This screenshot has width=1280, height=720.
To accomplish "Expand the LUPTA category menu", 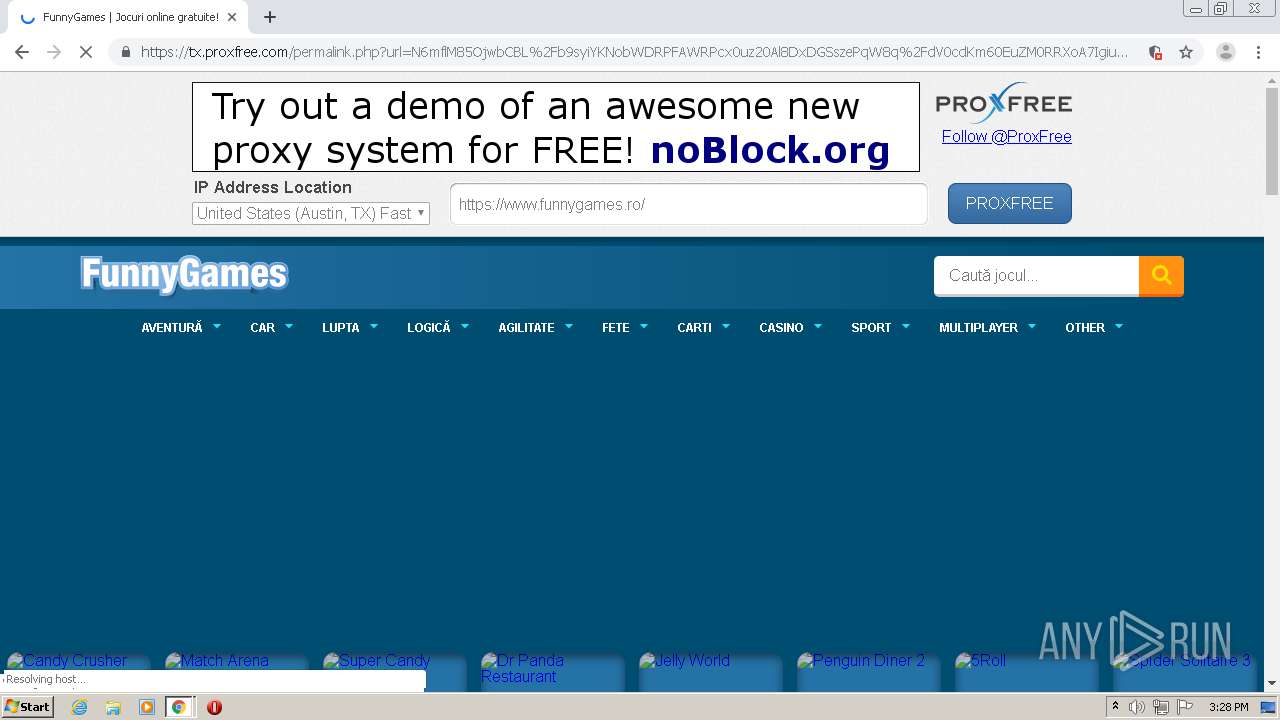I will tap(350, 327).
